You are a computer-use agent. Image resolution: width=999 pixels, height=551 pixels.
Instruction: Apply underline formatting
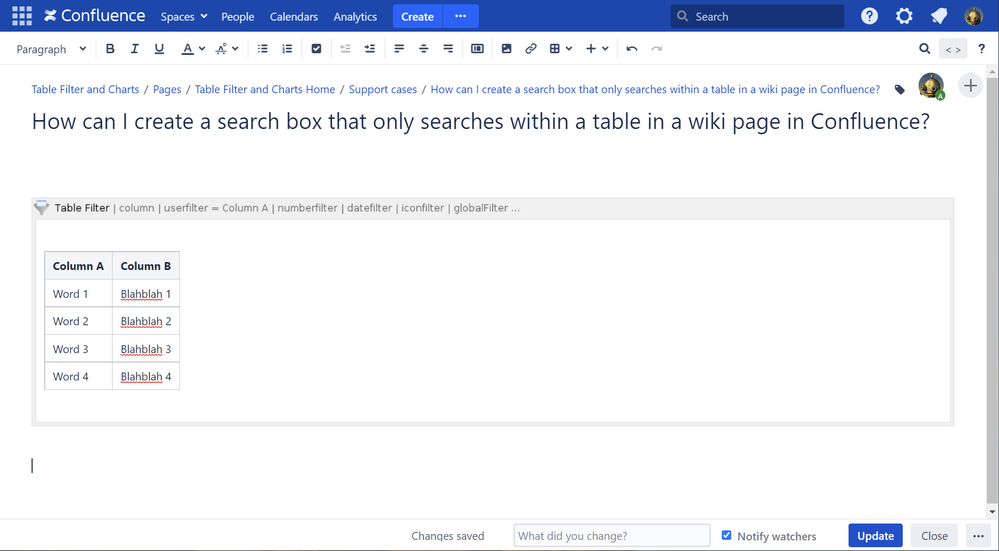(159, 48)
